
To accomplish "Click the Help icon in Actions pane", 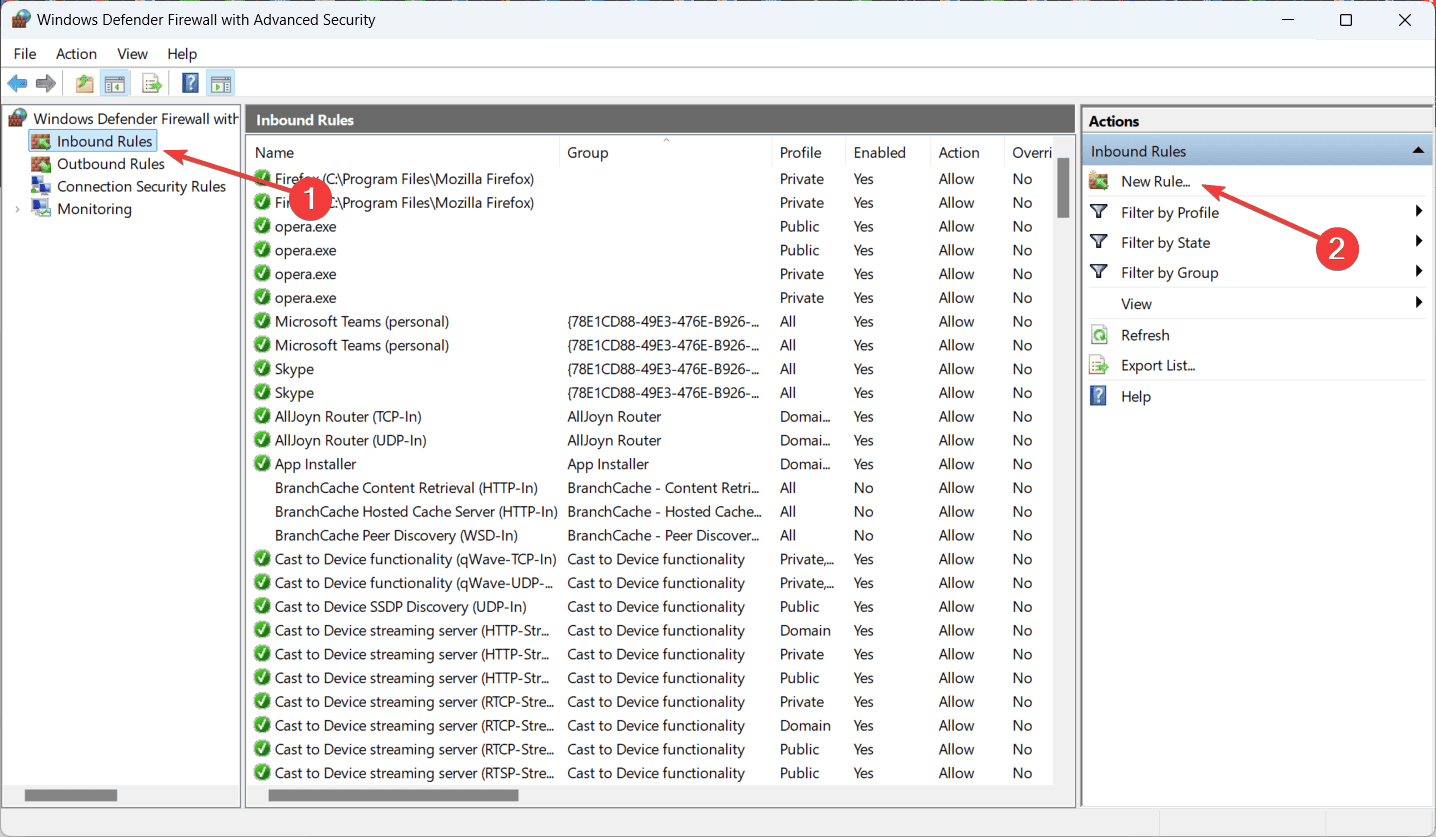I will click(1099, 396).
